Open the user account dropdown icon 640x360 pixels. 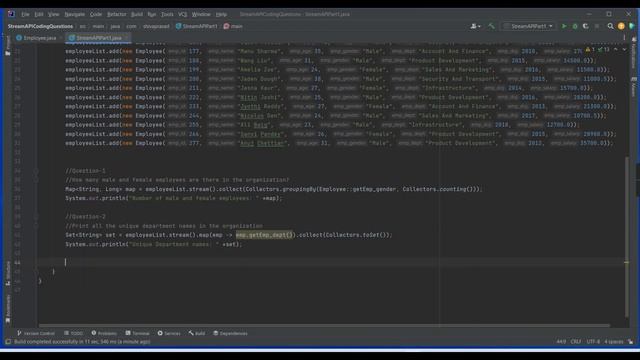click(x=476, y=26)
